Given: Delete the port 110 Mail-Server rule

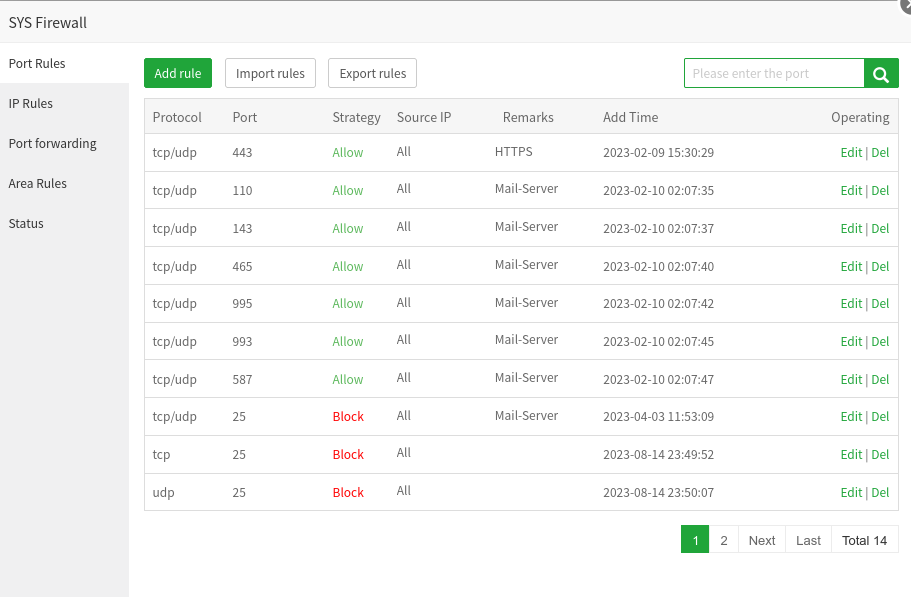Looking at the screenshot, I should pos(880,191).
